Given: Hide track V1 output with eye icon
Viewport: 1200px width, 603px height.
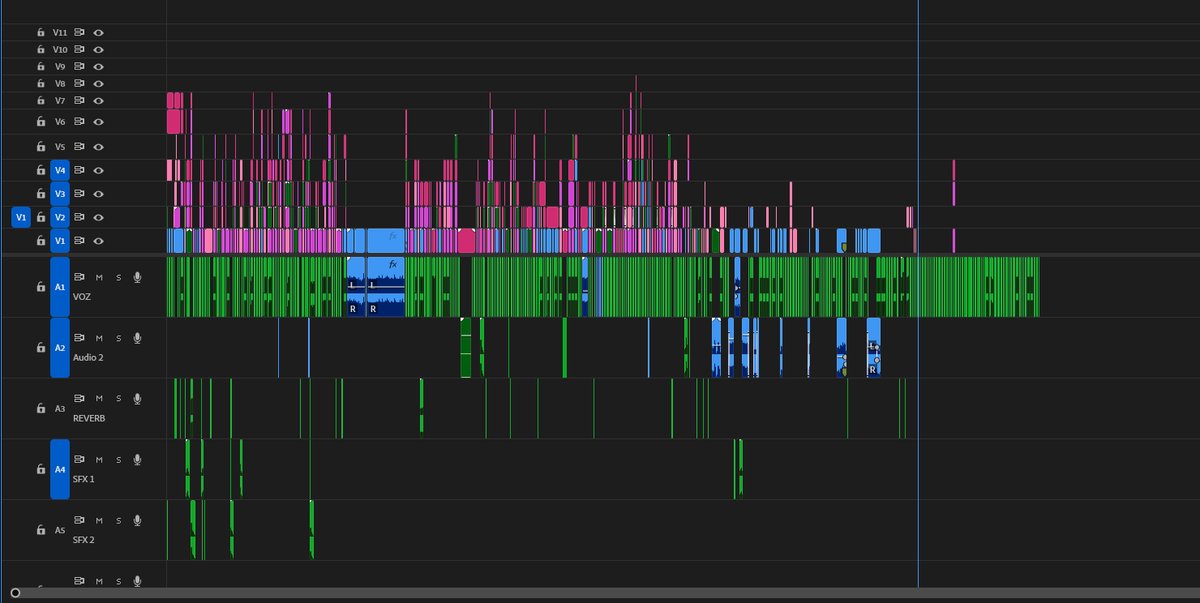Looking at the screenshot, I should 99,241.
